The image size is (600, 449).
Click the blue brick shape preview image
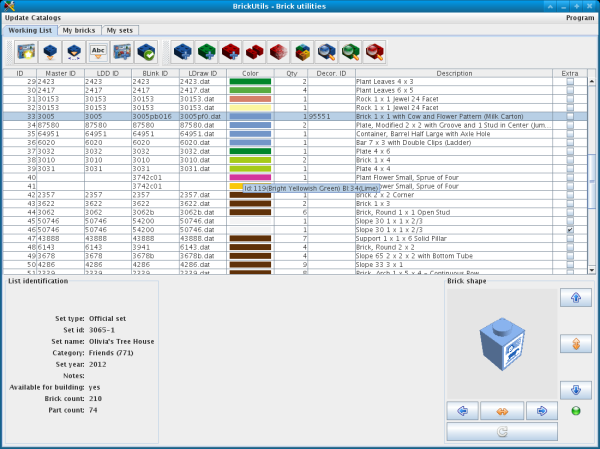pyautogui.click(x=502, y=344)
